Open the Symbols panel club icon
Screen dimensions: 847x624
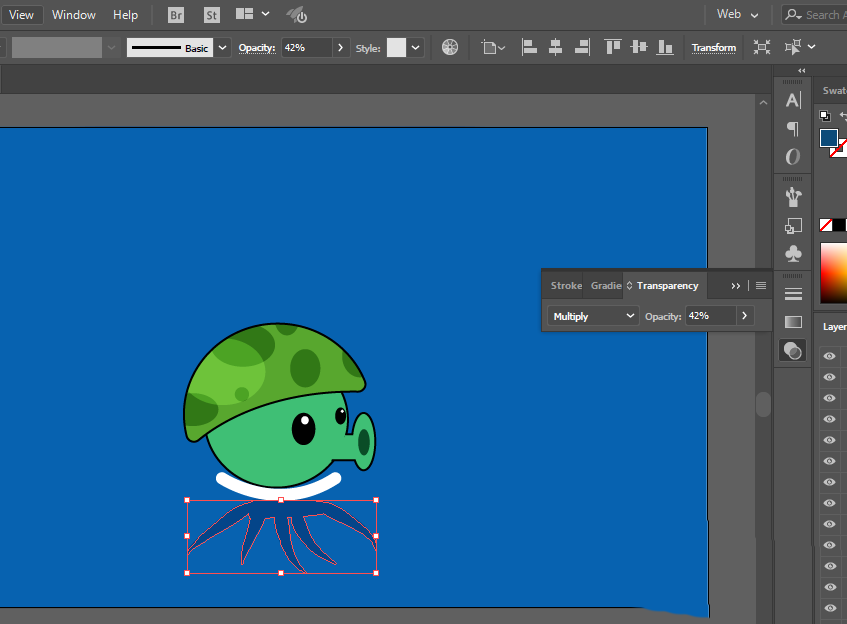coord(793,254)
